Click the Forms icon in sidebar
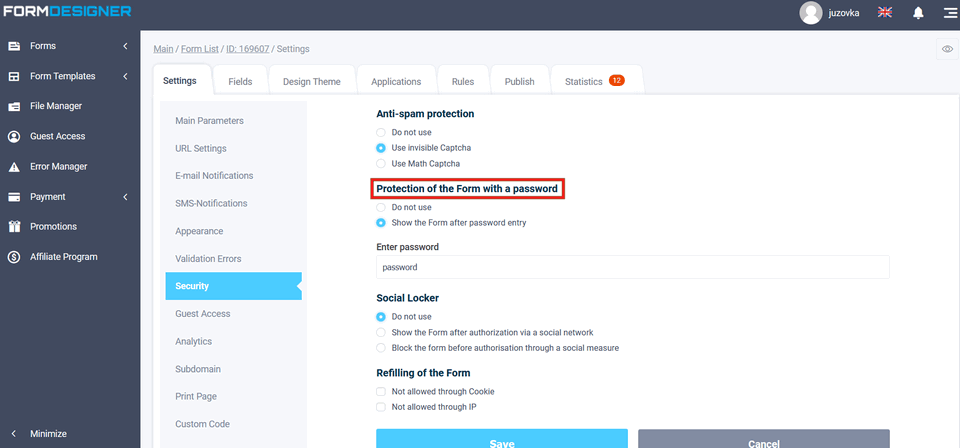The height and width of the screenshot is (448, 960). (x=14, y=46)
